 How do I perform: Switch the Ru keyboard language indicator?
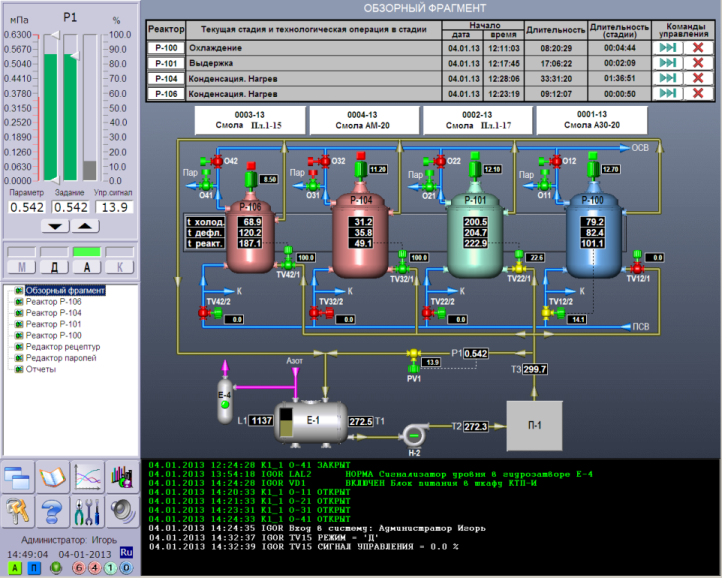tap(126, 552)
